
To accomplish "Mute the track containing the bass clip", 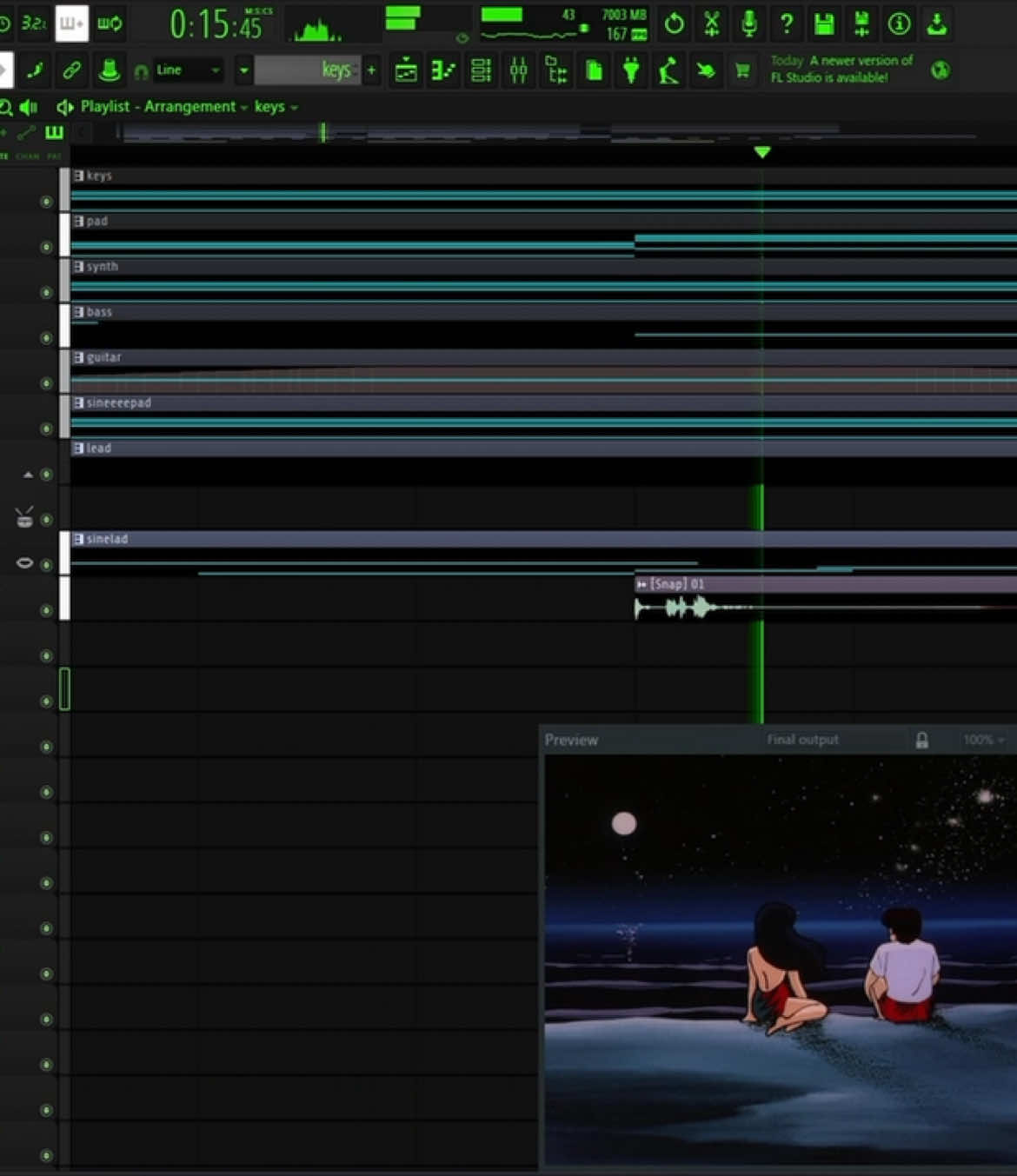I will pyautogui.click(x=46, y=338).
